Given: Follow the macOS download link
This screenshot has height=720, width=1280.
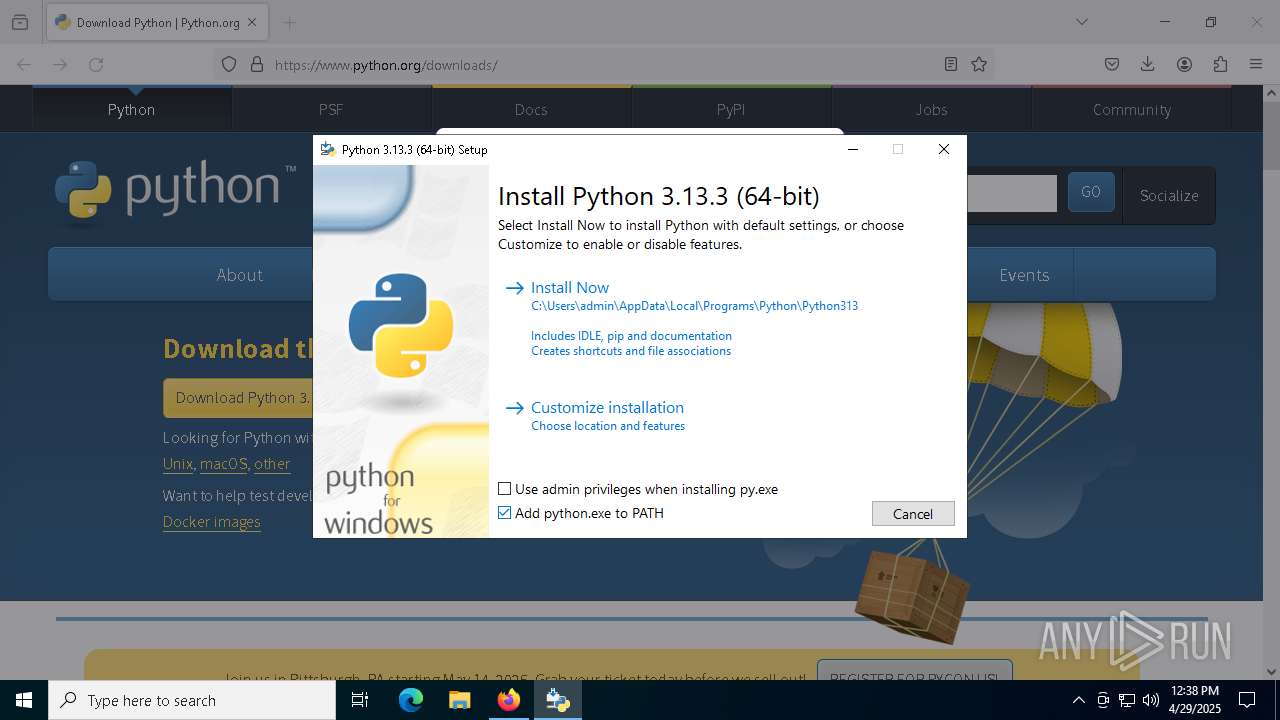Looking at the screenshot, I should tap(223, 464).
